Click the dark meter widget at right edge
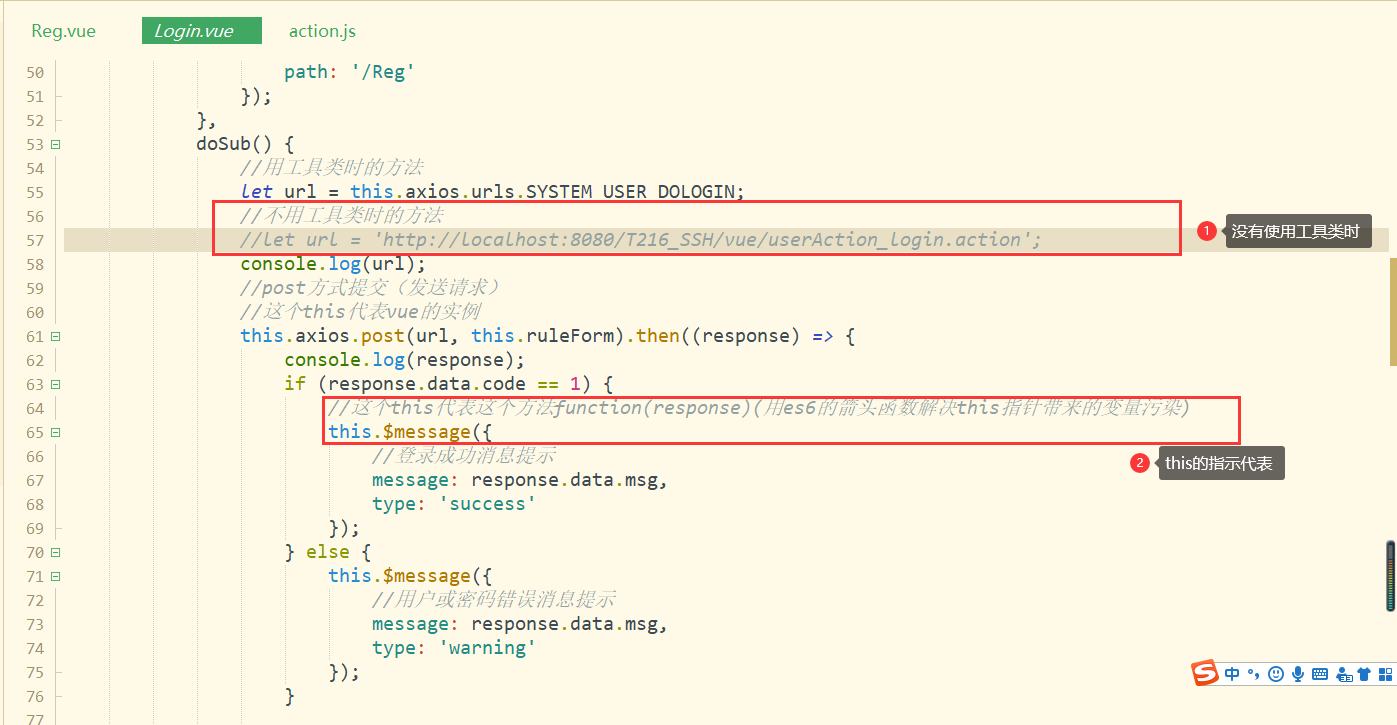 point(1390,575)
